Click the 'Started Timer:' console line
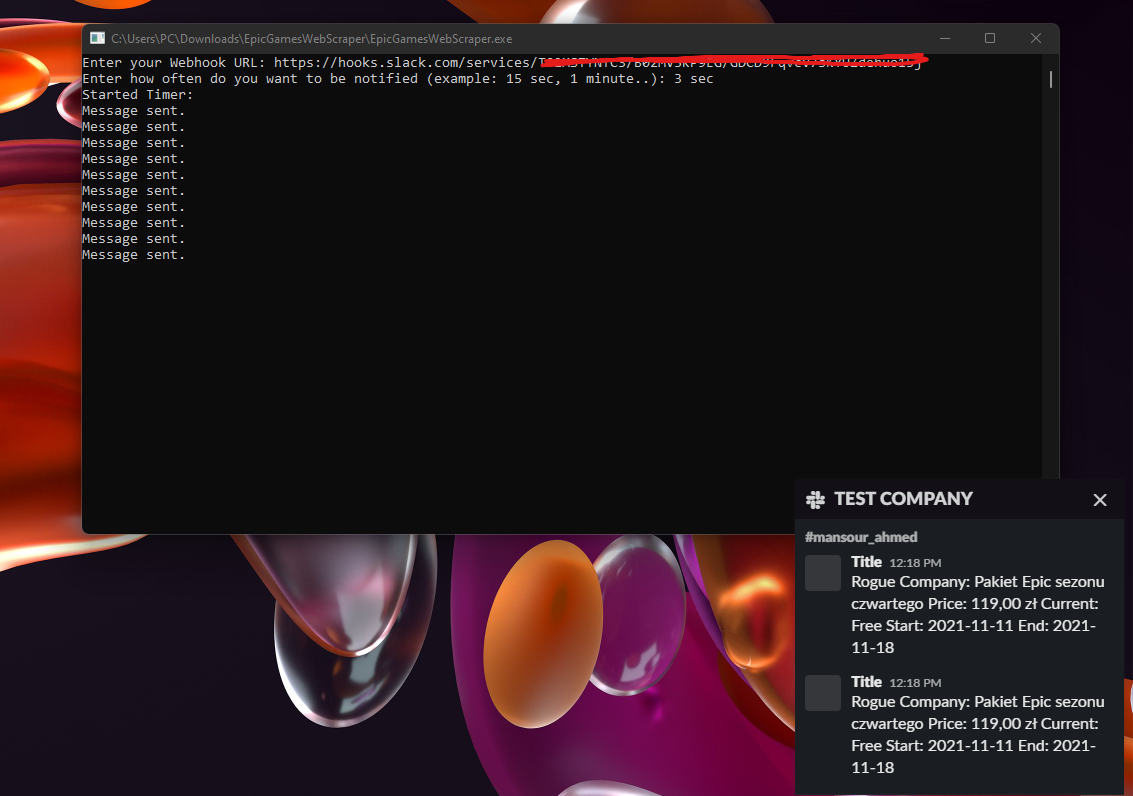The image size is (1133, 796). (x=138, y=95)
